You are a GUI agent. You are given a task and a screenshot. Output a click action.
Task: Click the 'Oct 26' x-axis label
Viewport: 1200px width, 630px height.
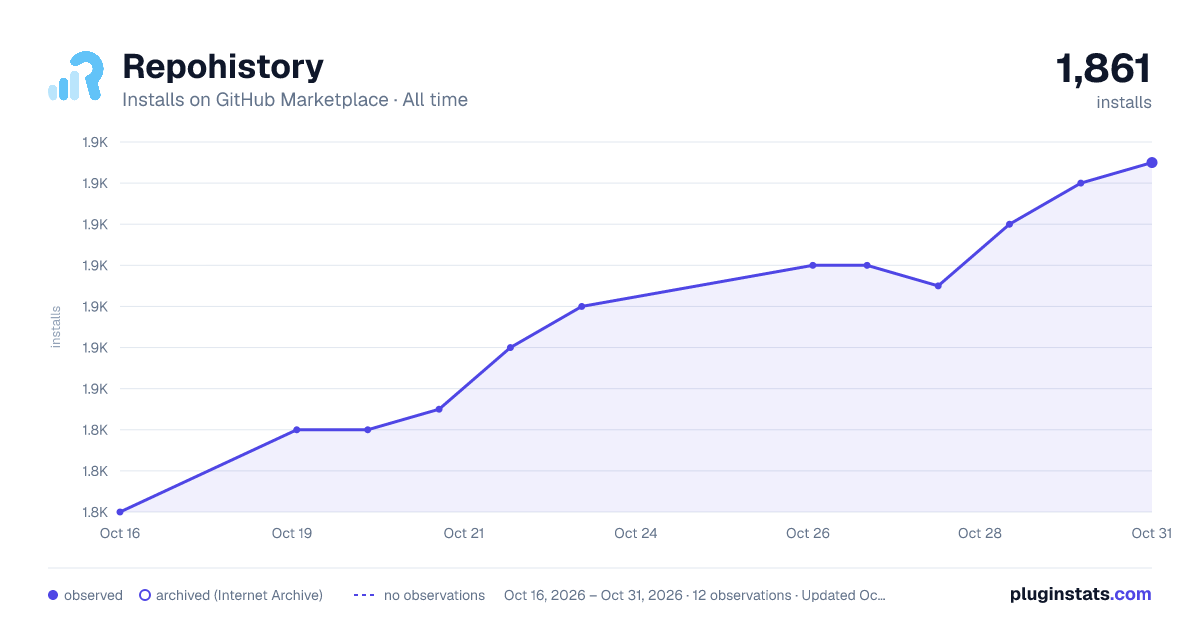click(x=808, y=533)
